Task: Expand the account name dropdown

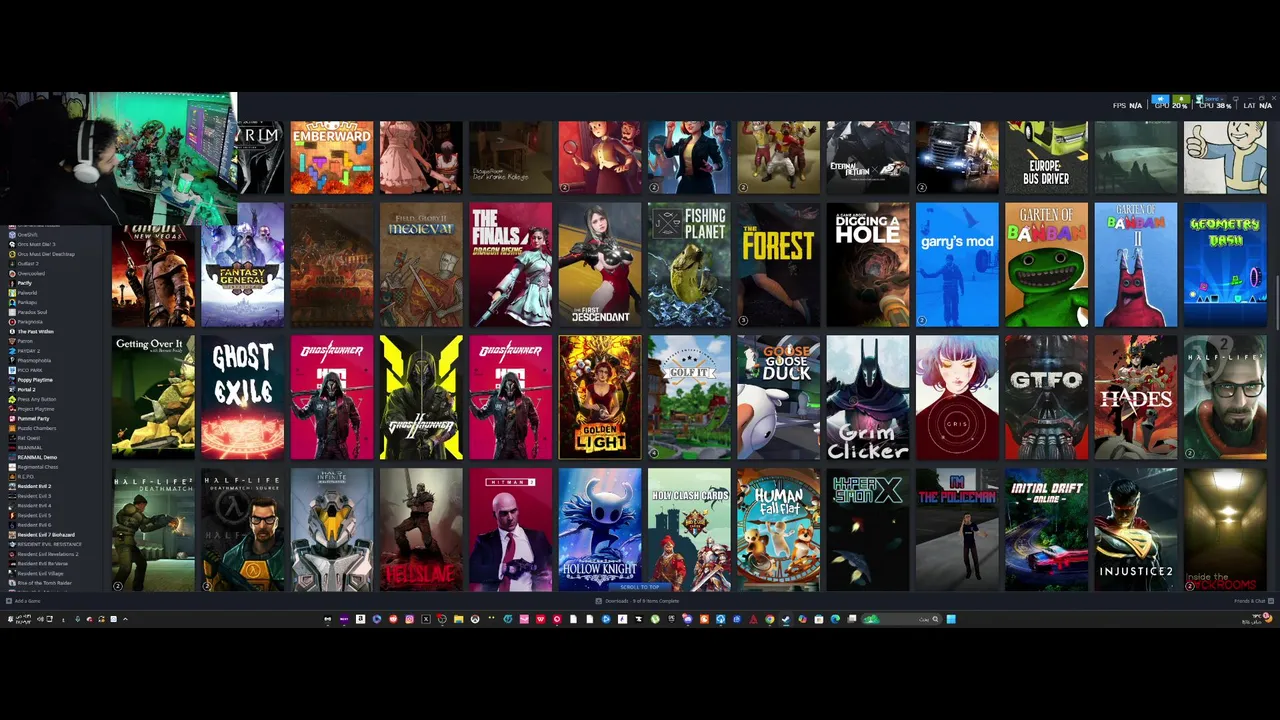Action: pyautogui.click(x=1211, y=99)
